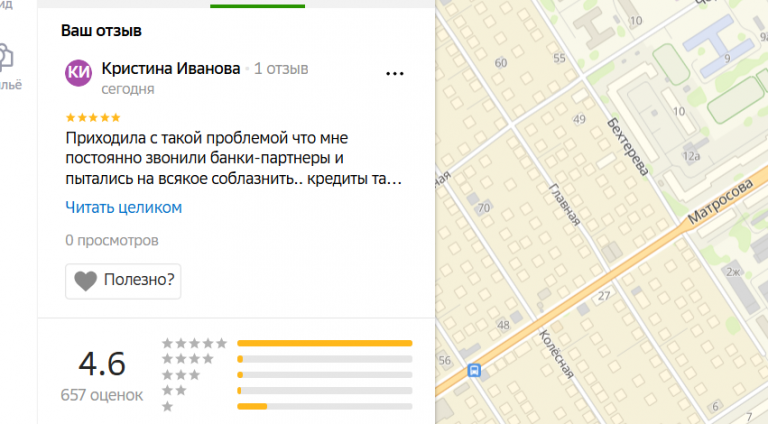Click building 12а on the map
This screenshot has width=768, height=424.
691,156
